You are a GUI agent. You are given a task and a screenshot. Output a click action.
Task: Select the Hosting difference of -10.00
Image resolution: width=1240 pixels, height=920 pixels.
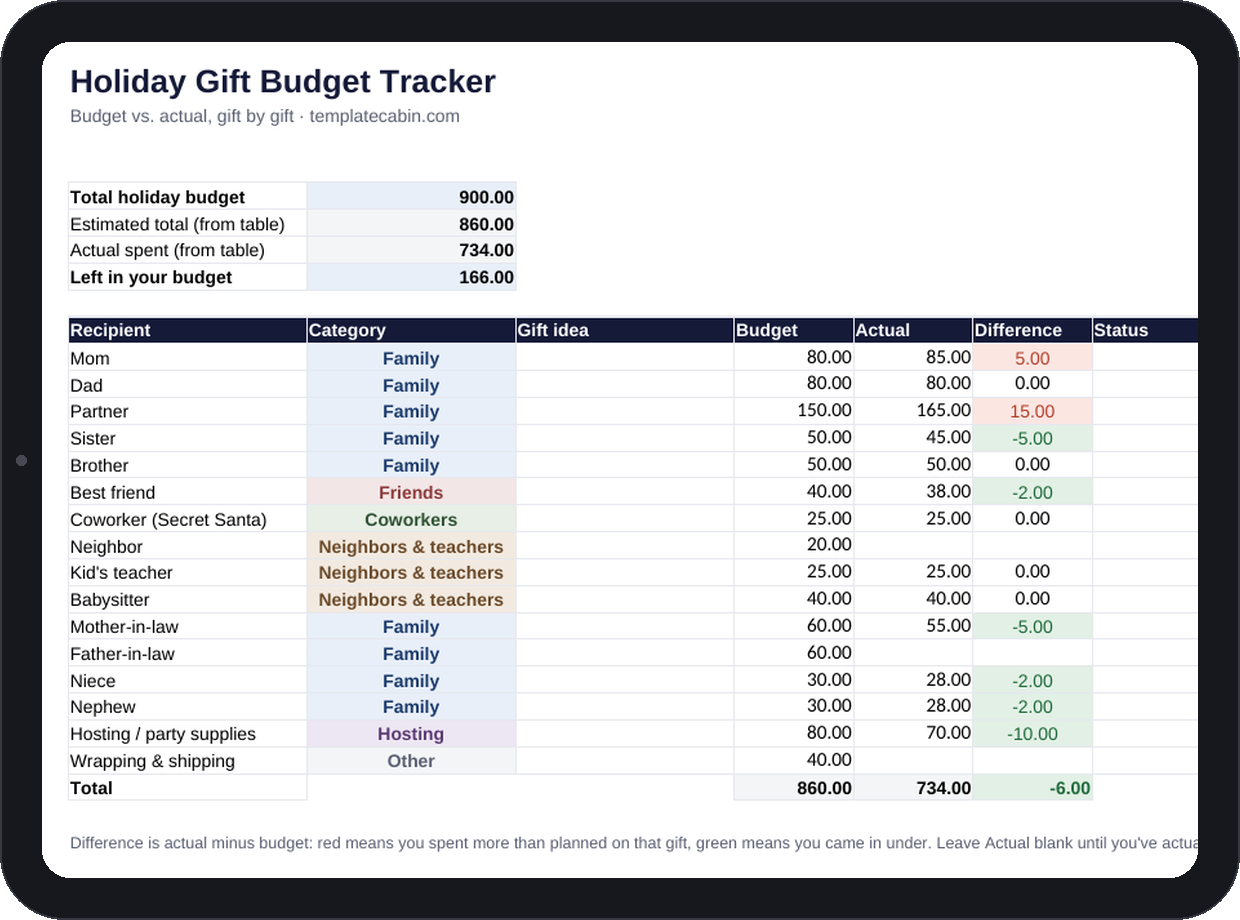point(1032,733)
